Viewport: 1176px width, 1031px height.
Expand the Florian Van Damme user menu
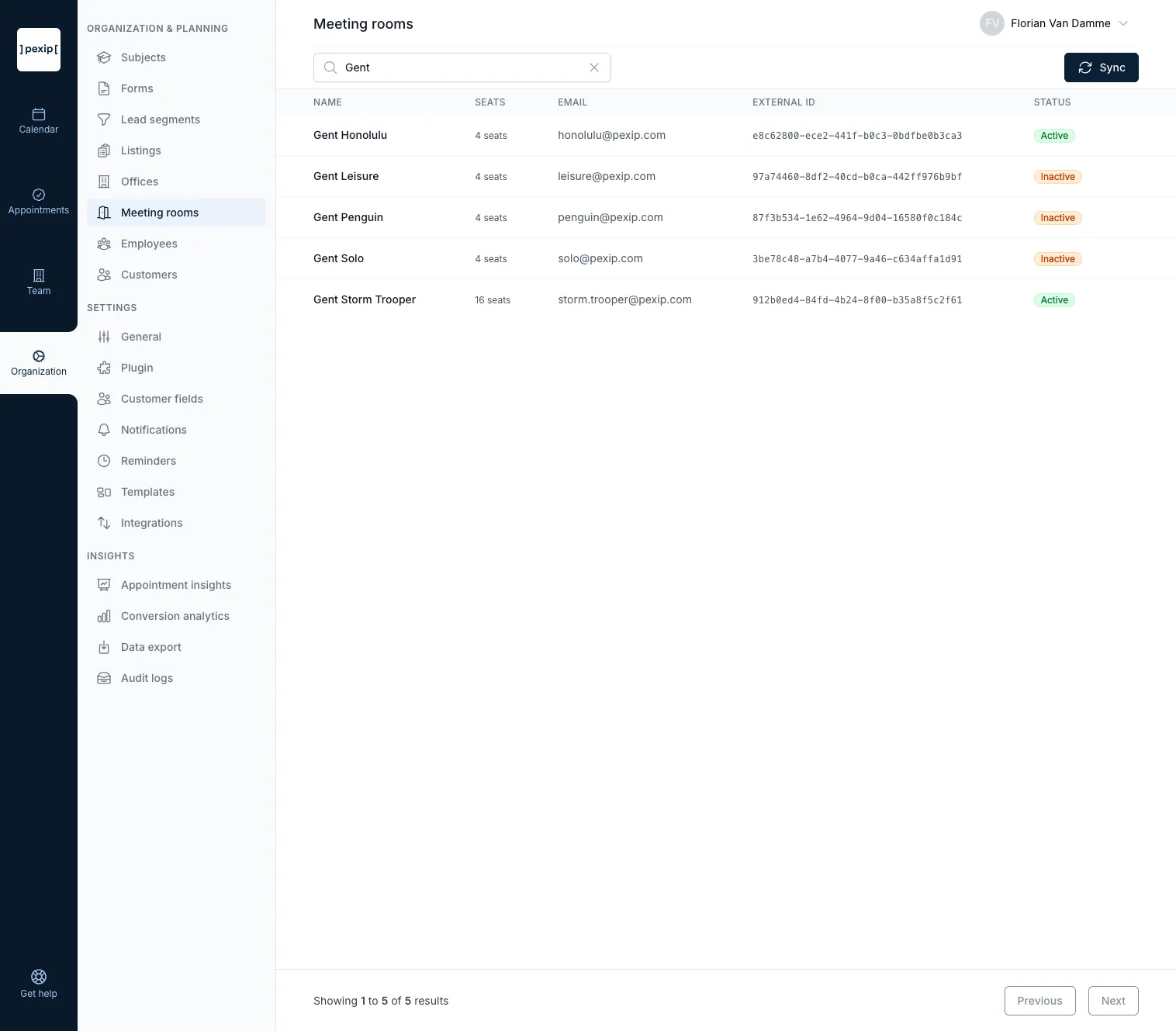pos(1123,23)
